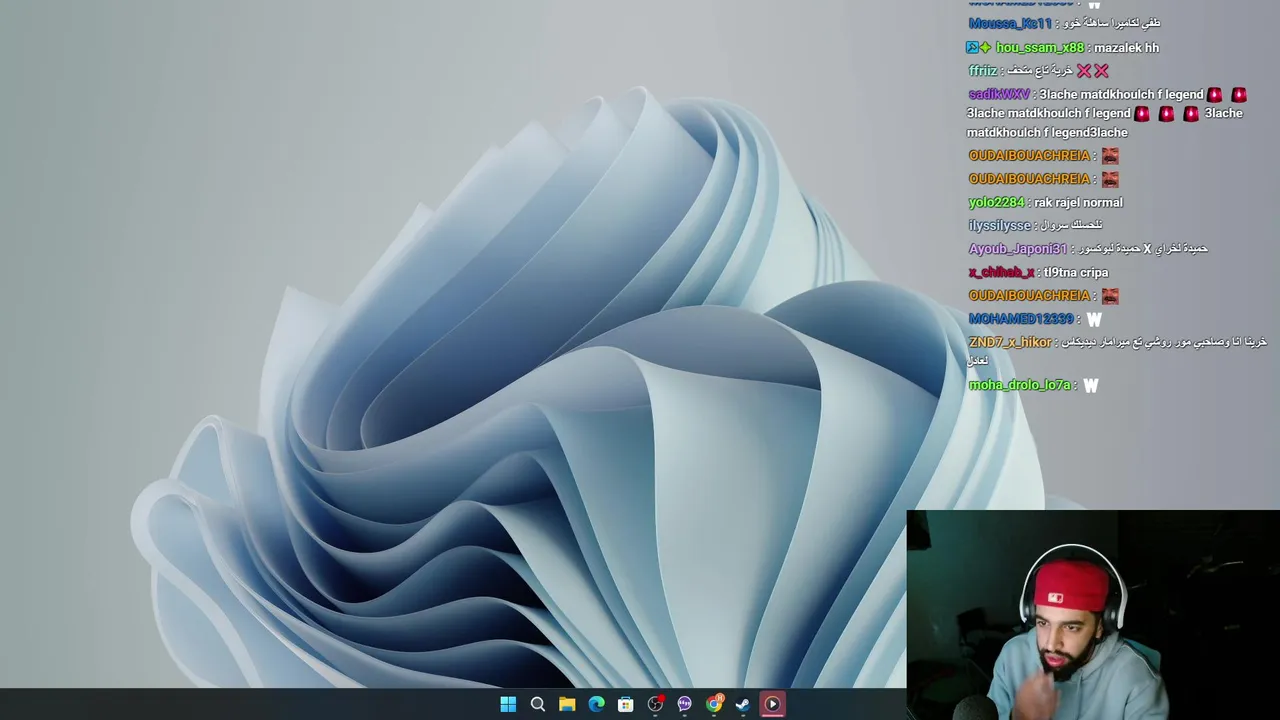Click the blue badge beside hou_ssam_x88
Viewport: 1280px width, 720px height.
pyautogui.click(x=971, y=47)
